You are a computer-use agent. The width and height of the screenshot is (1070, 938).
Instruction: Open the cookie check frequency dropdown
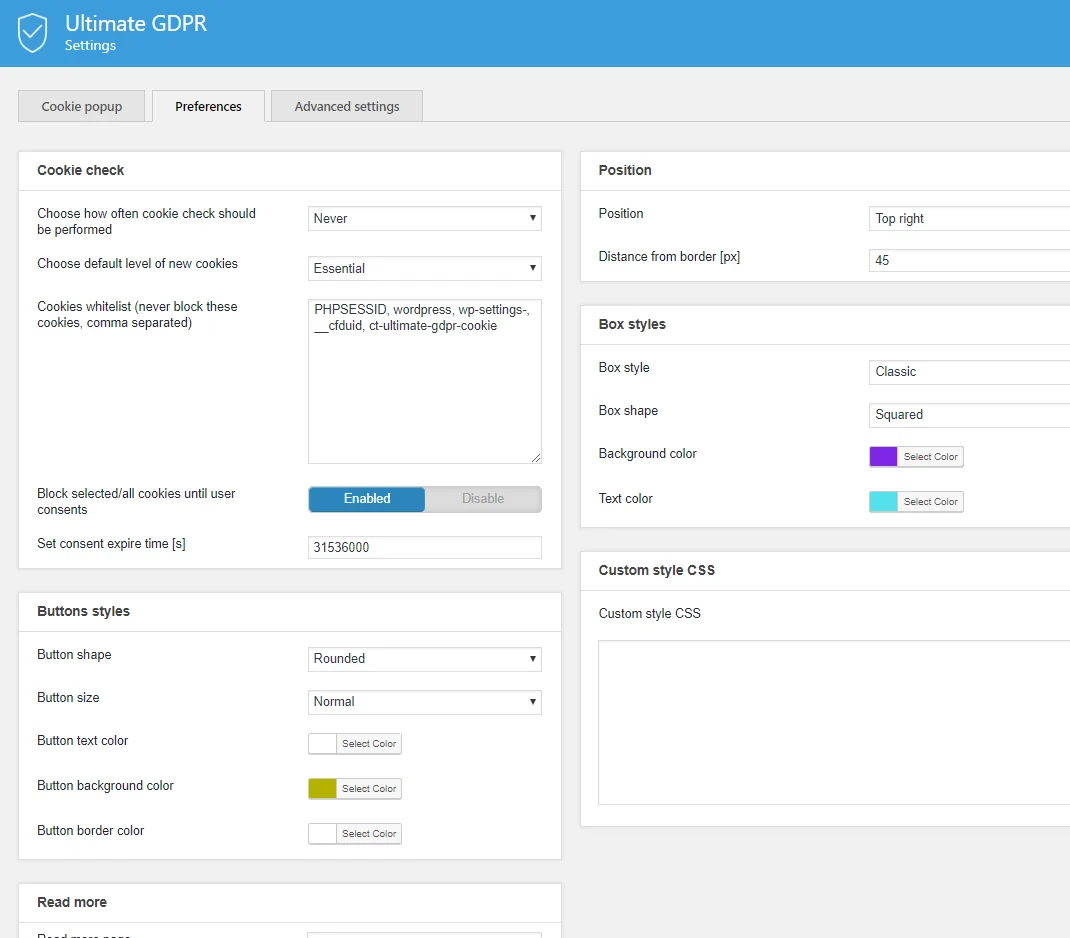[424, 218]
